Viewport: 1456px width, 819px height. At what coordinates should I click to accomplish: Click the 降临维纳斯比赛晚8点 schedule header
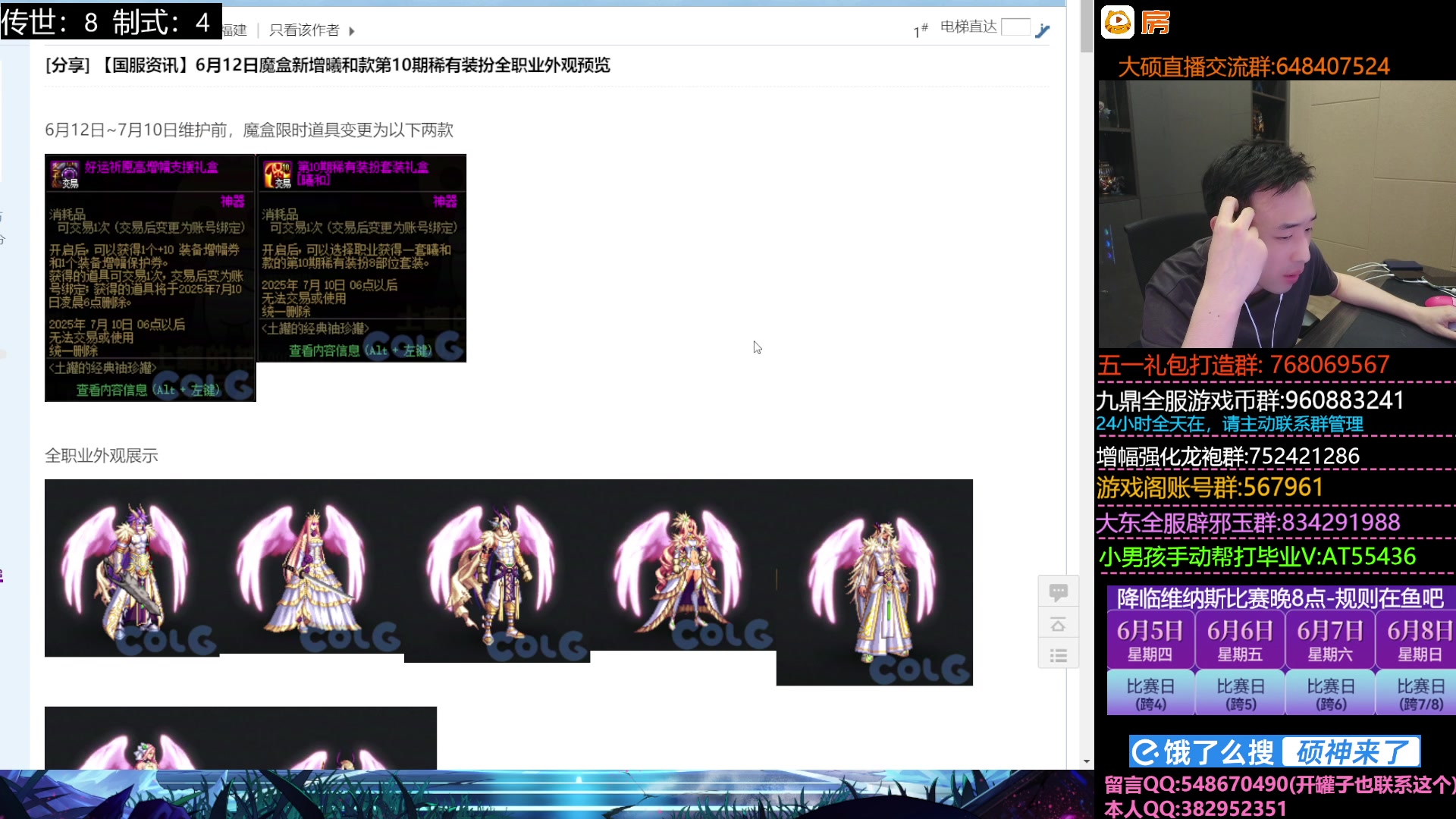pos(1281,598)
